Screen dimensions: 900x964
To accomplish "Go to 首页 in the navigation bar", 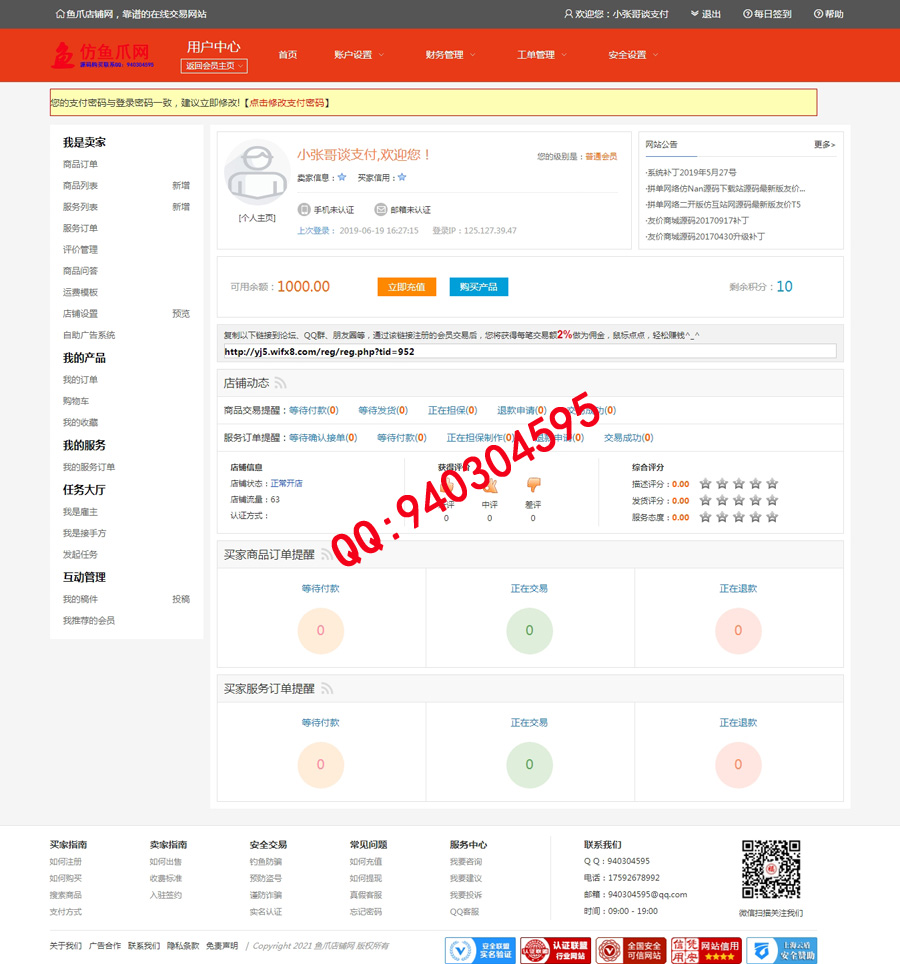I will (x=288, y=55).
